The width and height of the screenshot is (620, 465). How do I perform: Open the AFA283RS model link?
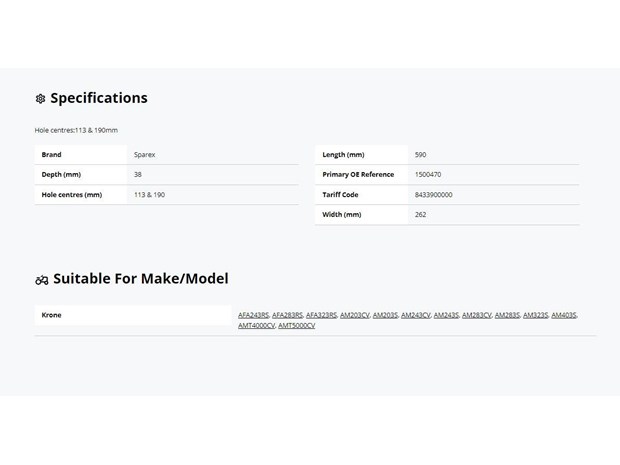[x=287, y=315]
